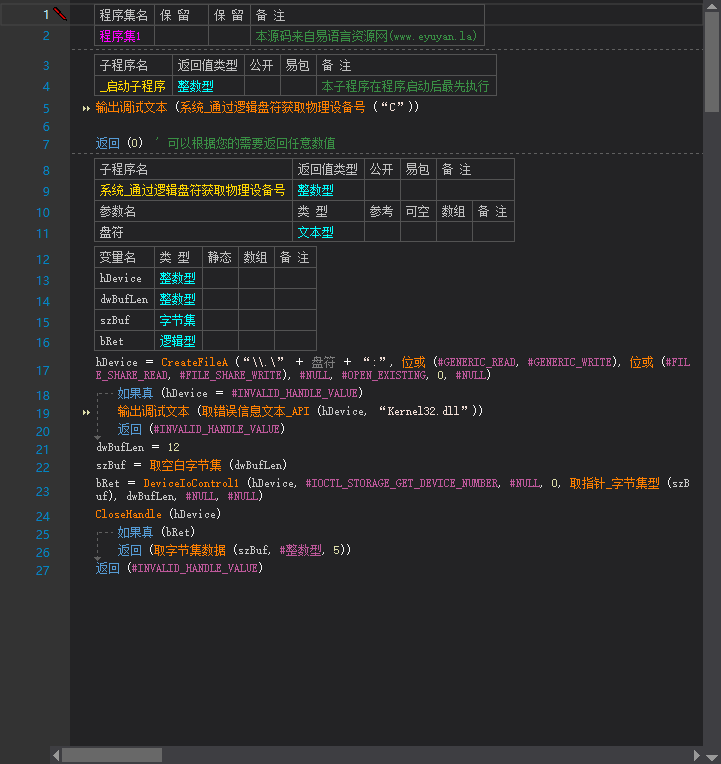Image resolution: width=721 pixels, height=764 pixels.
Task: Click the right arrow of horizontal scrollbar
Action: coord(697,755)
